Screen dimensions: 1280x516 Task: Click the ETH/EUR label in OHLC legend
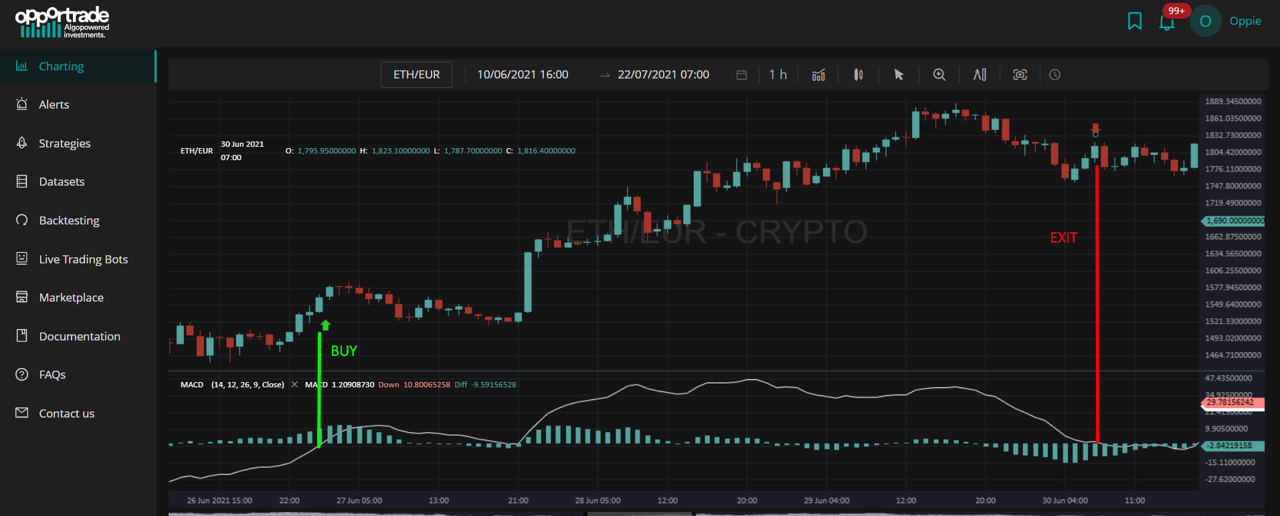[x=196, y=151]
